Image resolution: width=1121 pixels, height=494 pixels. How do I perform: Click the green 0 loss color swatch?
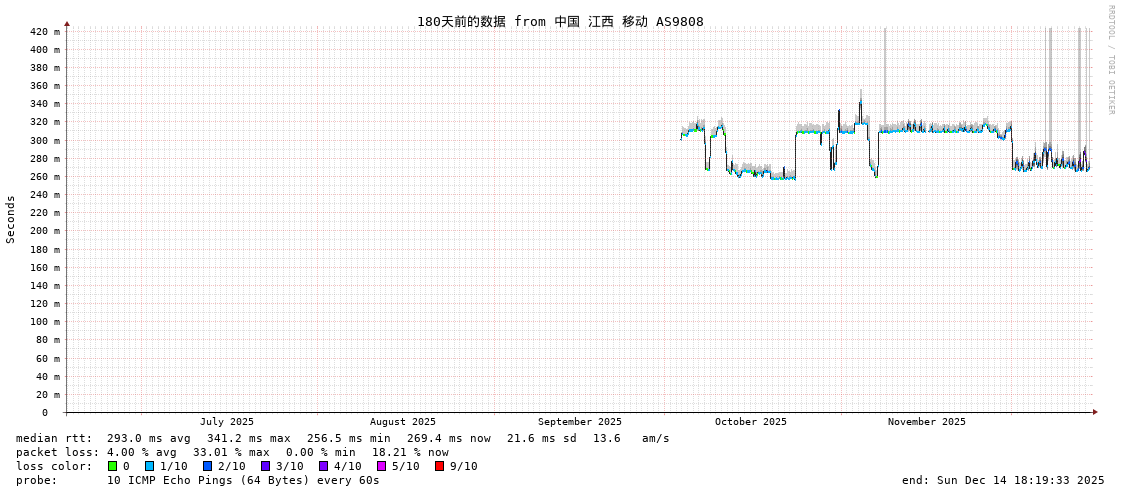click(112, 466)
